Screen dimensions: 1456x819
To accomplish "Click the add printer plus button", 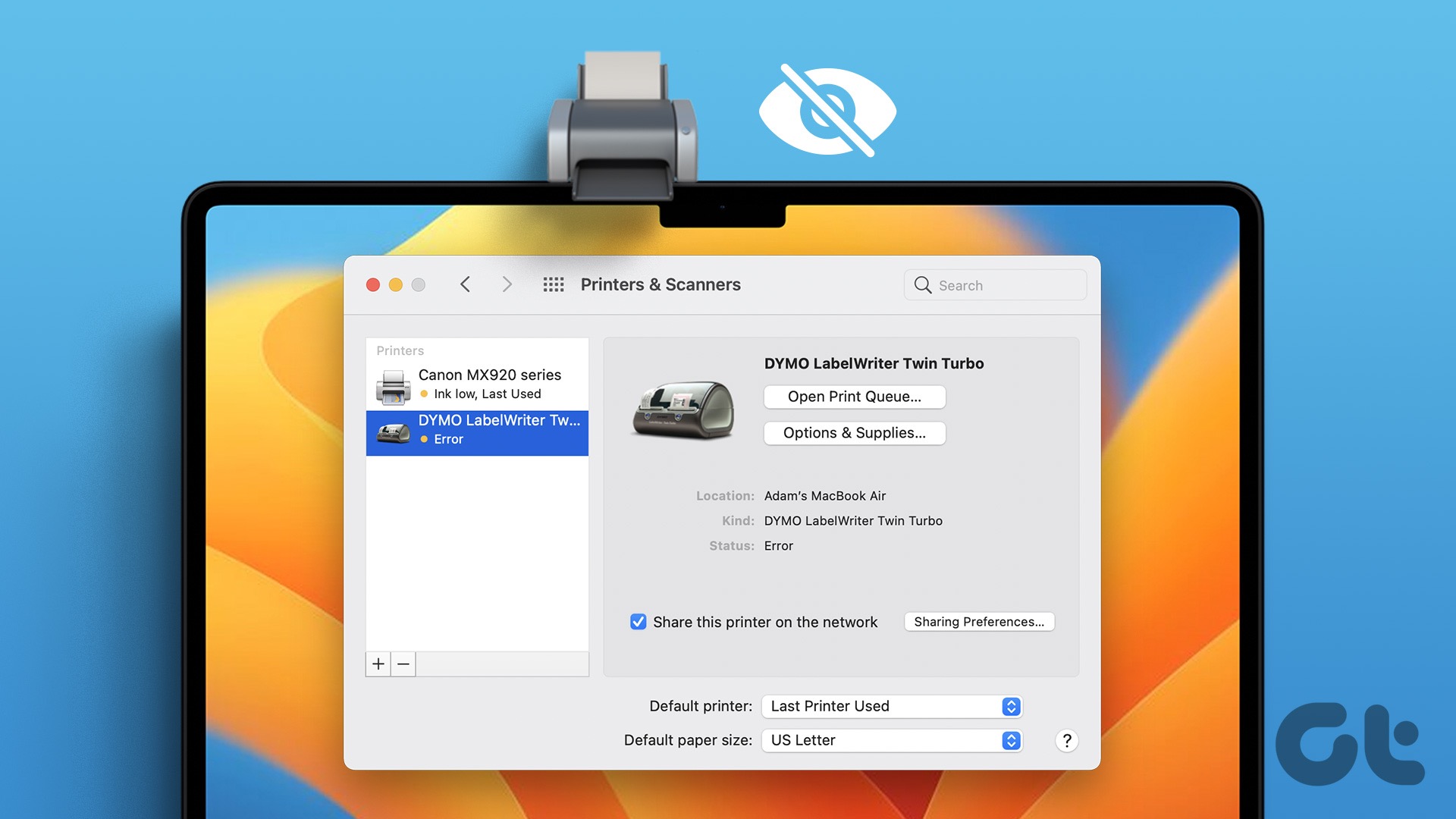I will click(x=377, y=663).
